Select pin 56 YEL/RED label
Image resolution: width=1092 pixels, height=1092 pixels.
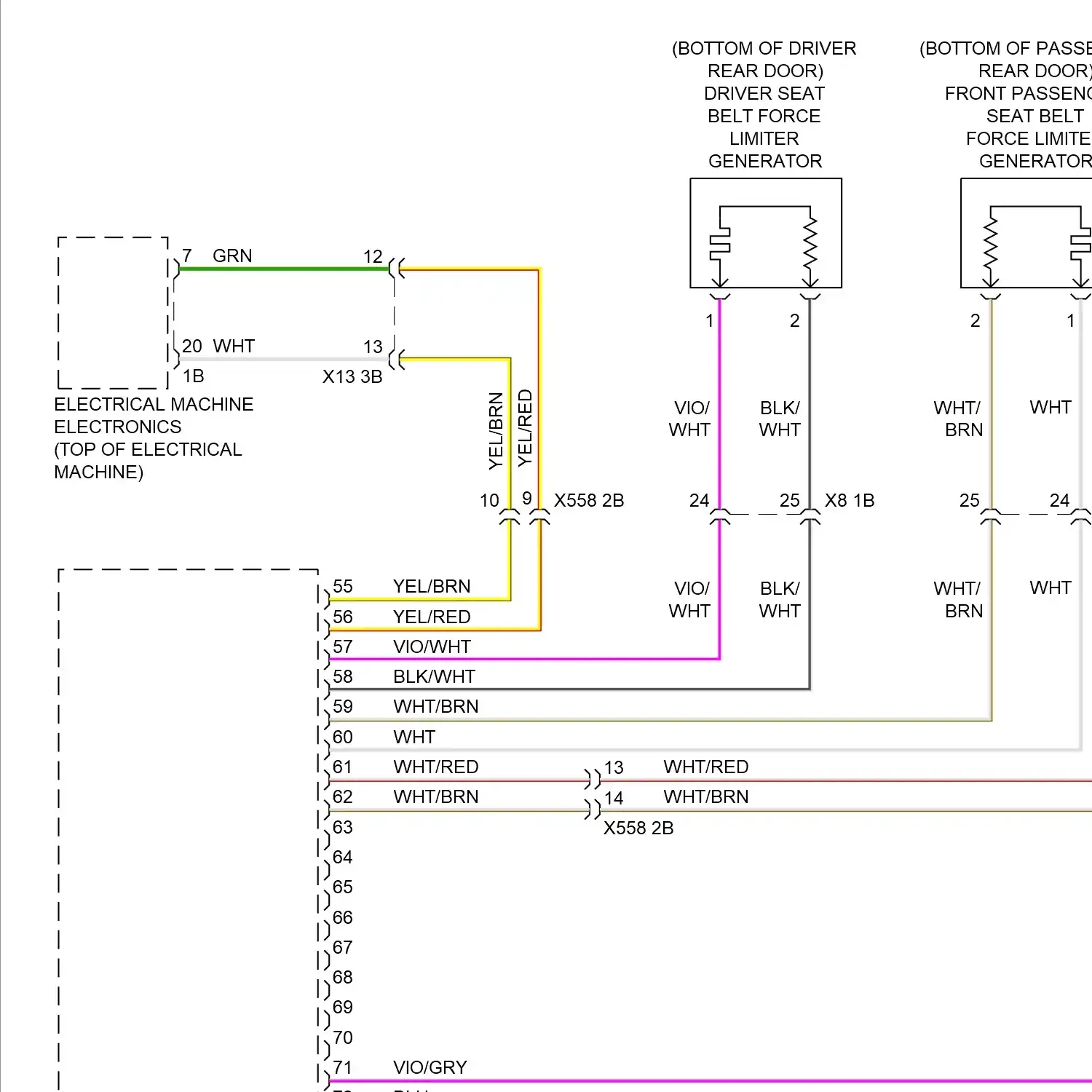point(432,617)
